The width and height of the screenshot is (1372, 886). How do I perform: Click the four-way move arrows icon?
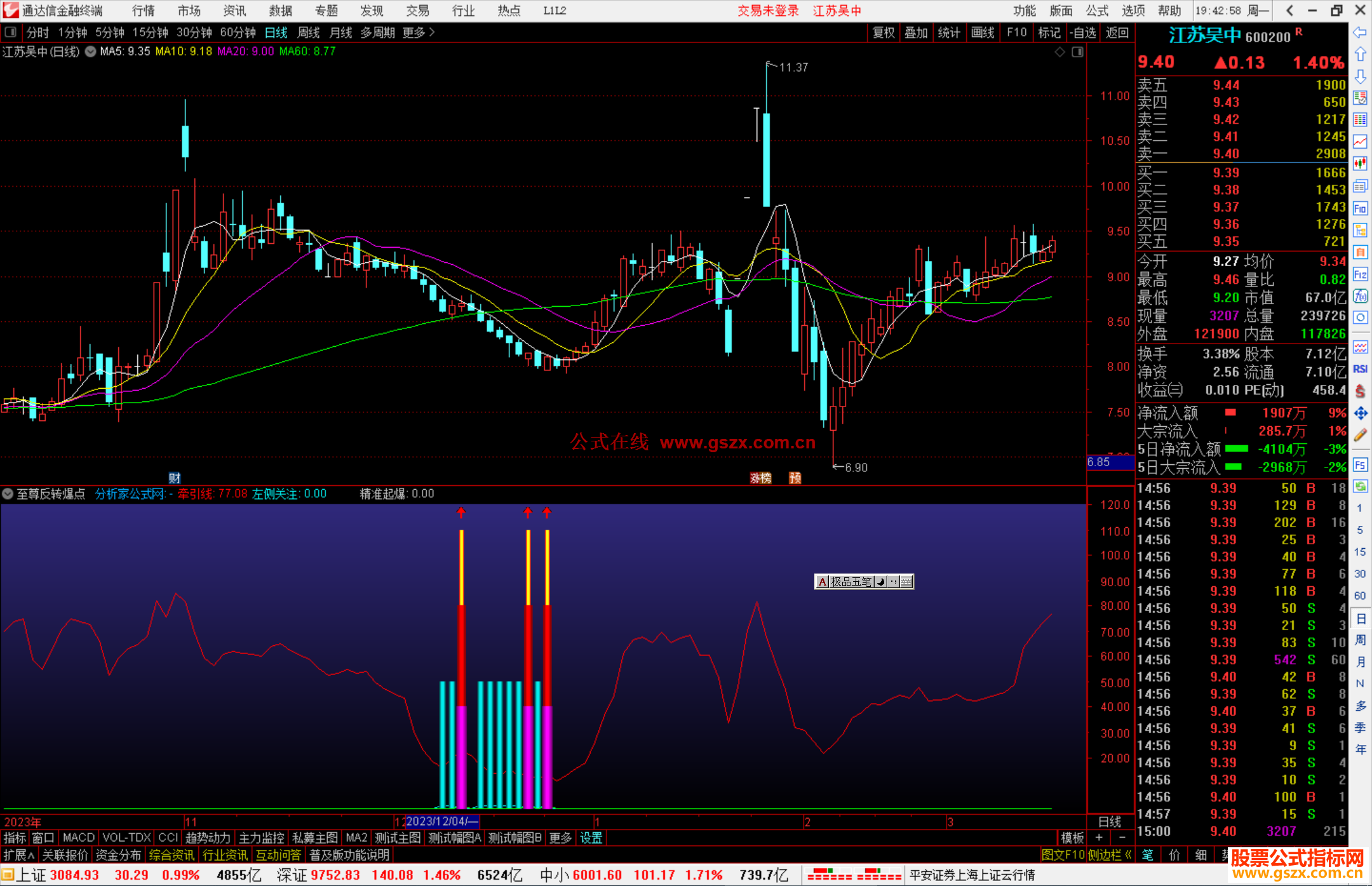1360,413
